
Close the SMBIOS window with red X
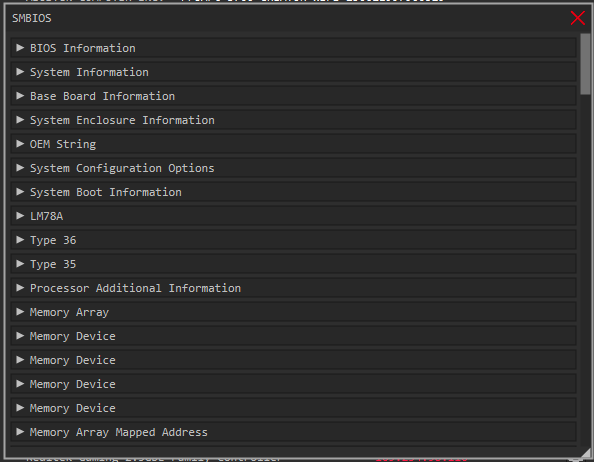[x=578, y=18]
